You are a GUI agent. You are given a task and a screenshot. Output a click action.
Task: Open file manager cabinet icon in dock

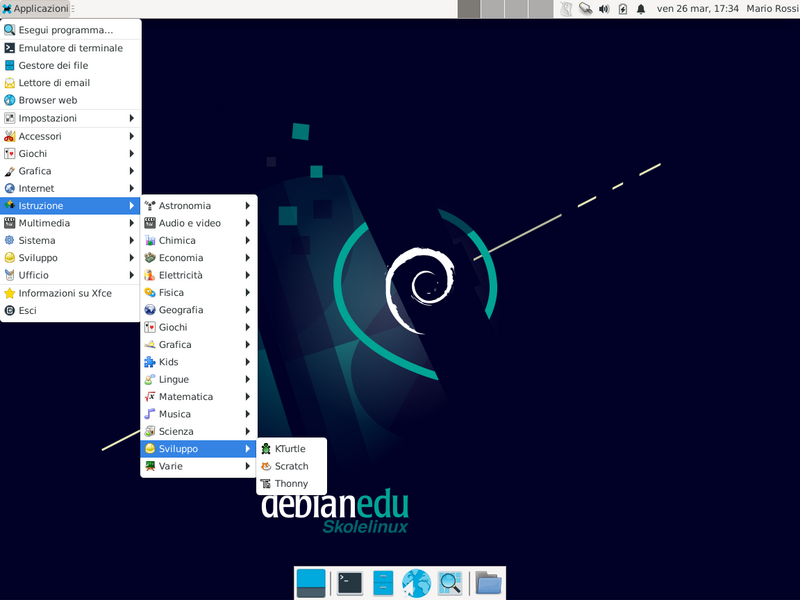tap(383, 583)
